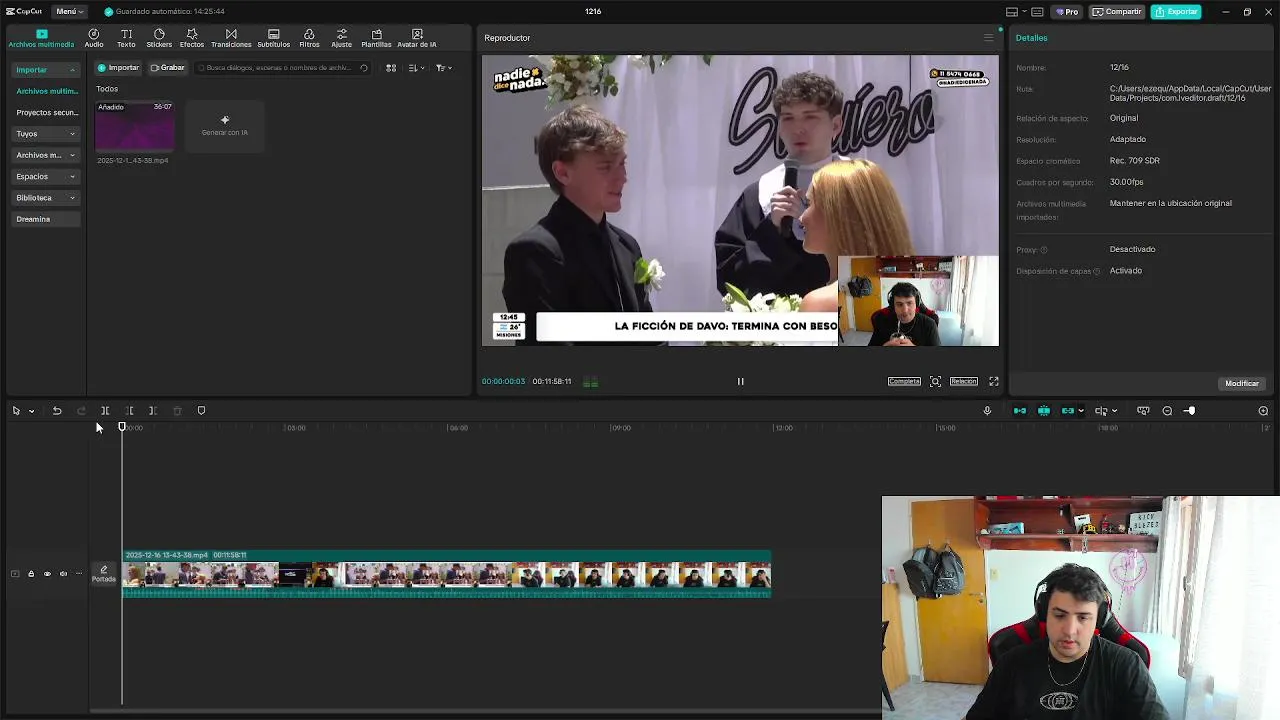Enter fullscreen preview
The image size is (1280, 720).
(994, 381)
